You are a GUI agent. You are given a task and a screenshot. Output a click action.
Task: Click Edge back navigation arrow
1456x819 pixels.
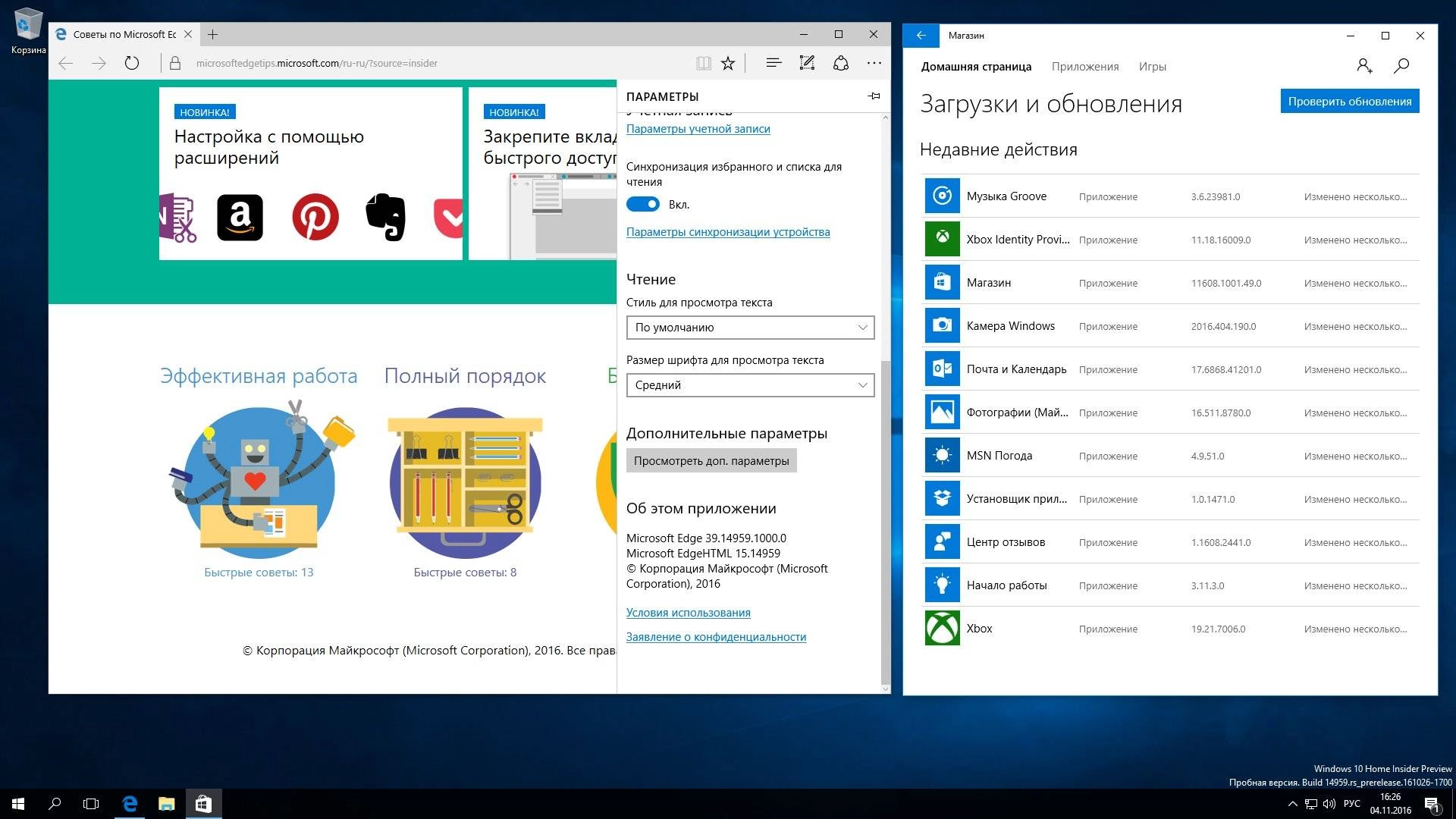66,64
